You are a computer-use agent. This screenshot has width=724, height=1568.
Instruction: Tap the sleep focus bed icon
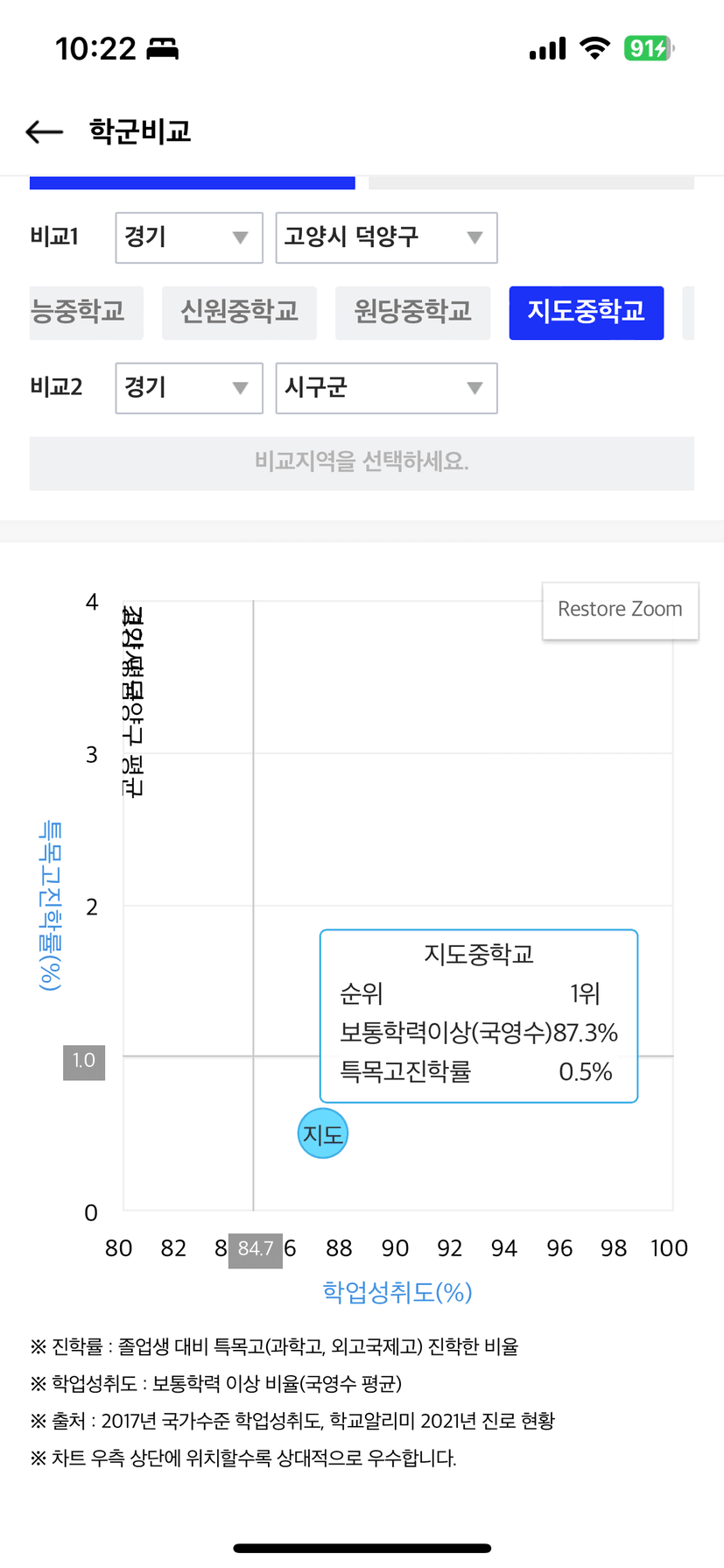(162, 49)
